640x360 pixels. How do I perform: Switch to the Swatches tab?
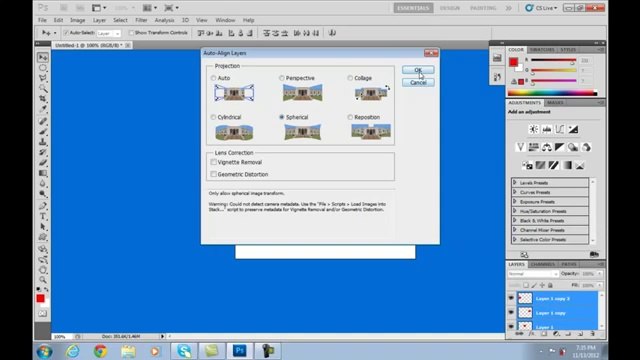(x=542, y=49)
